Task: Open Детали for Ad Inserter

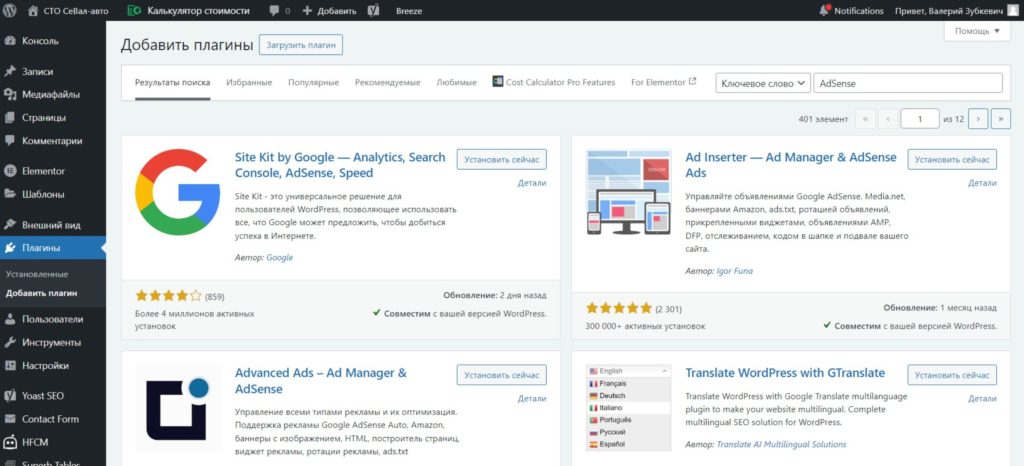Action: coord(982,183)
